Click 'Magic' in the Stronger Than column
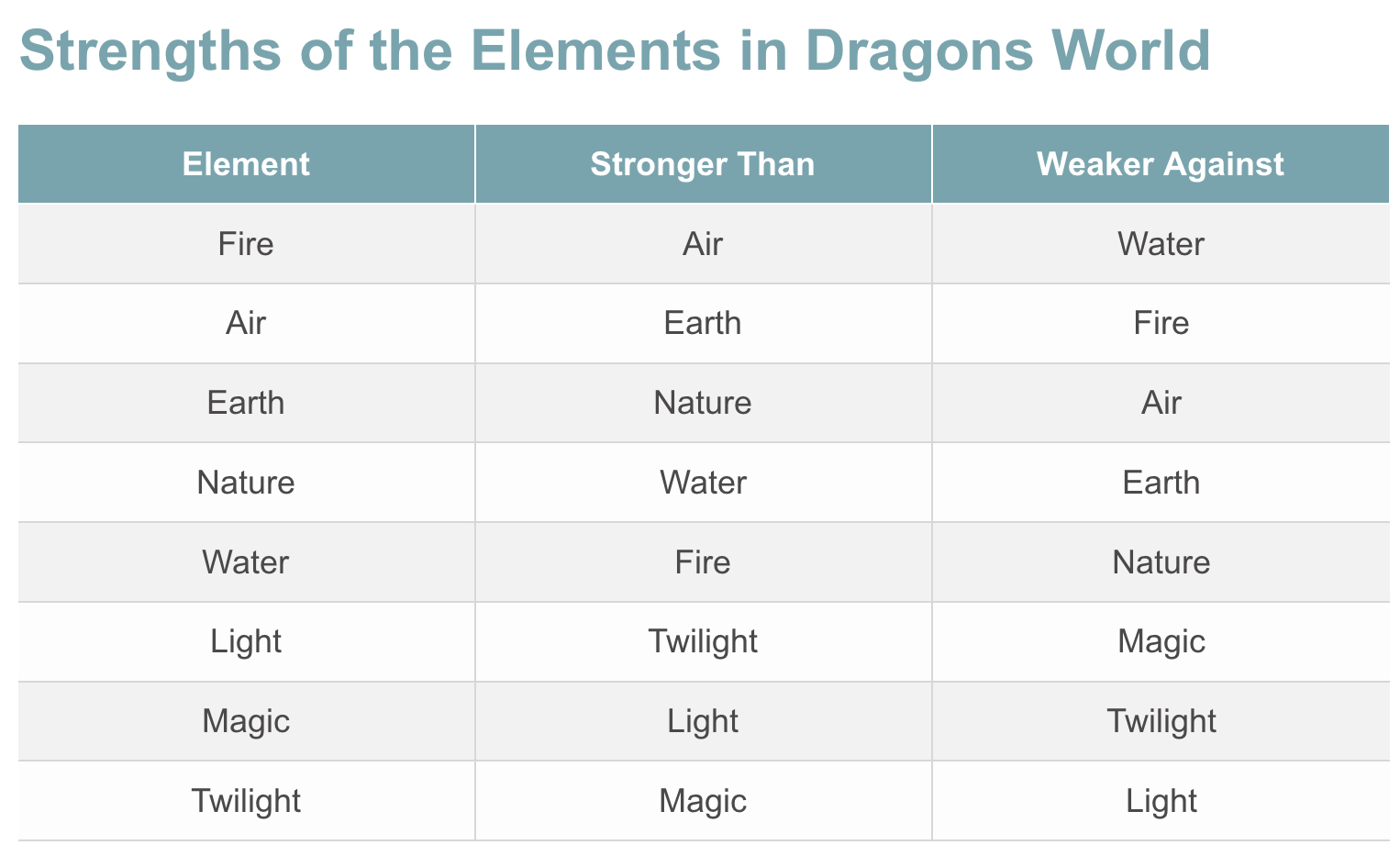Screen dimensions: 1400x856 (703, 801)
